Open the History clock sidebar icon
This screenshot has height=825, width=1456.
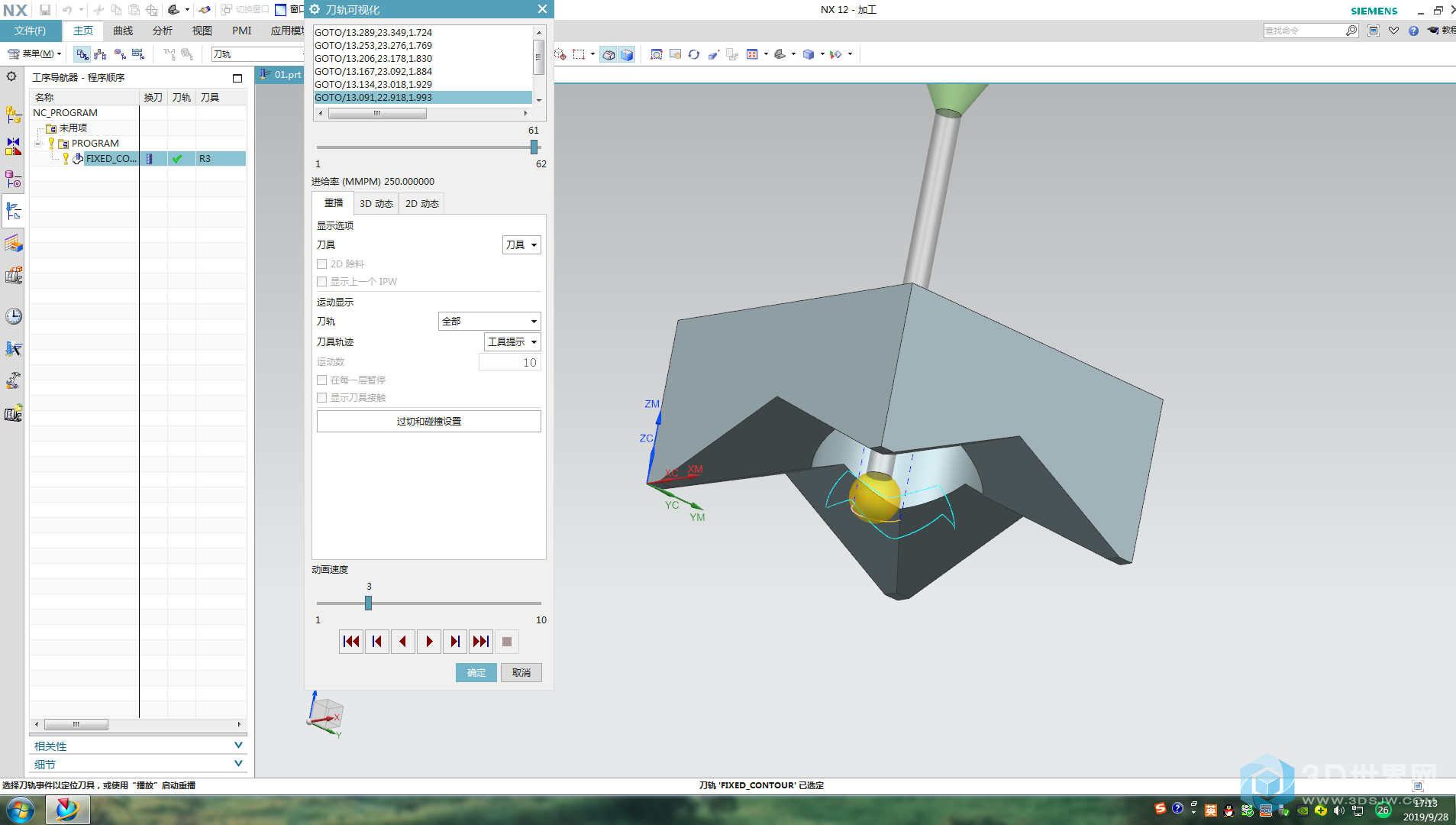(x=13, y=316)
